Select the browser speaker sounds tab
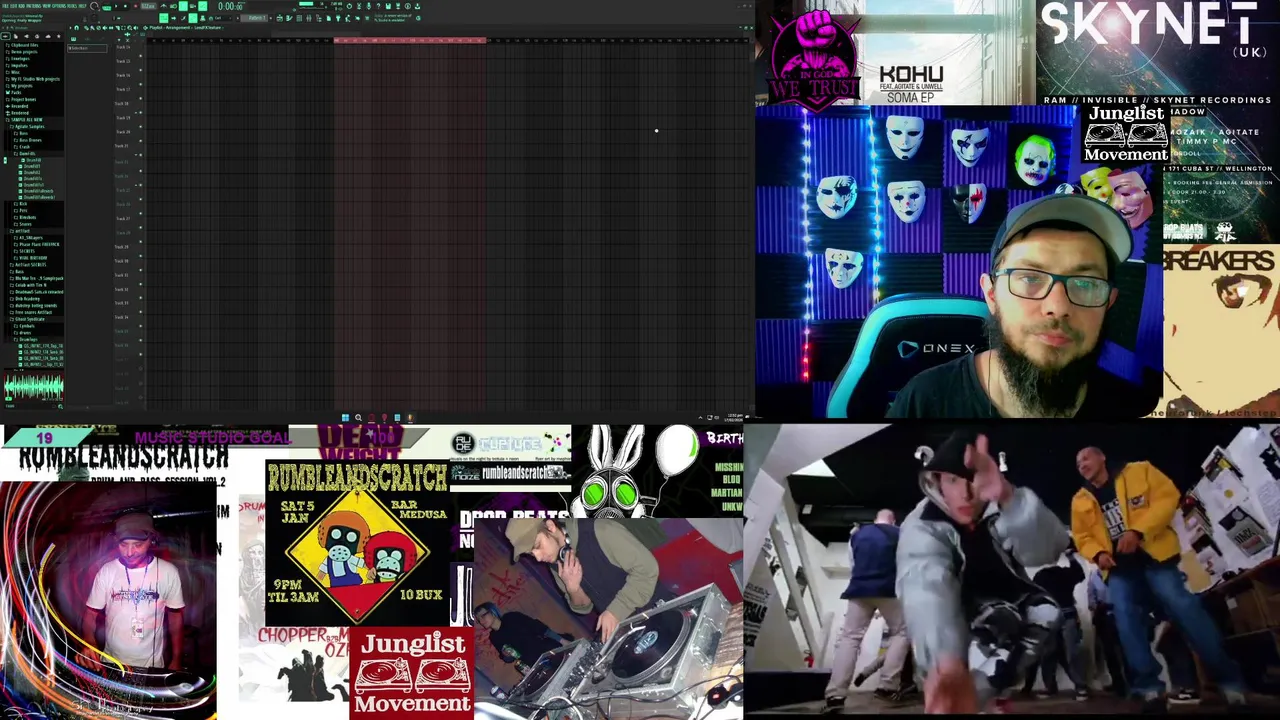1280x720 pixels. point(26,36)
